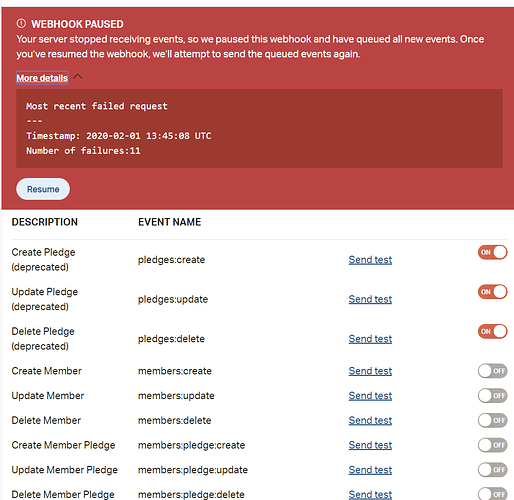Click the 'Update Member' description
514x500 pixels.
(x=48, y=396)
